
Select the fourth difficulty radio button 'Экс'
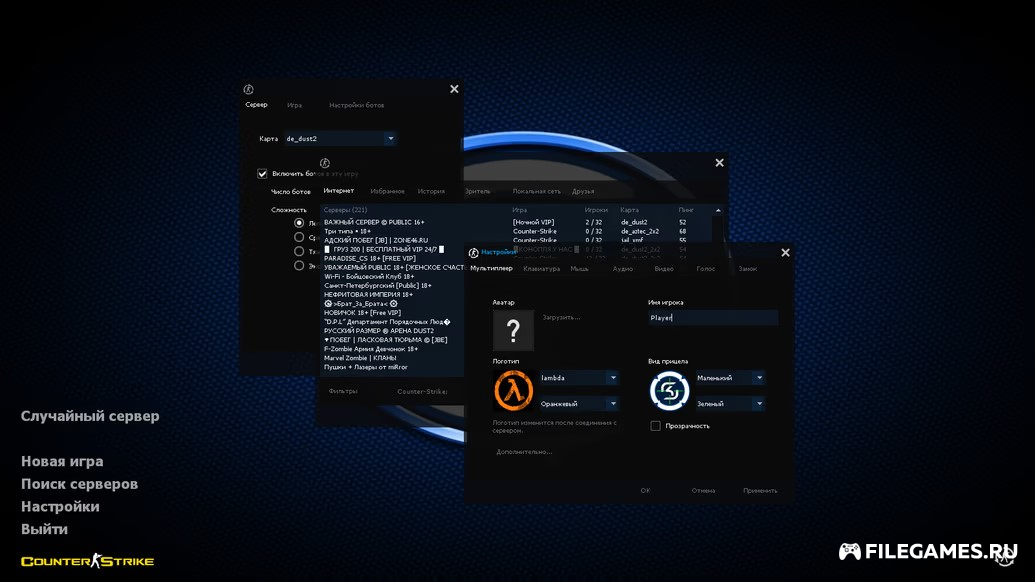(x=299, y=265)
